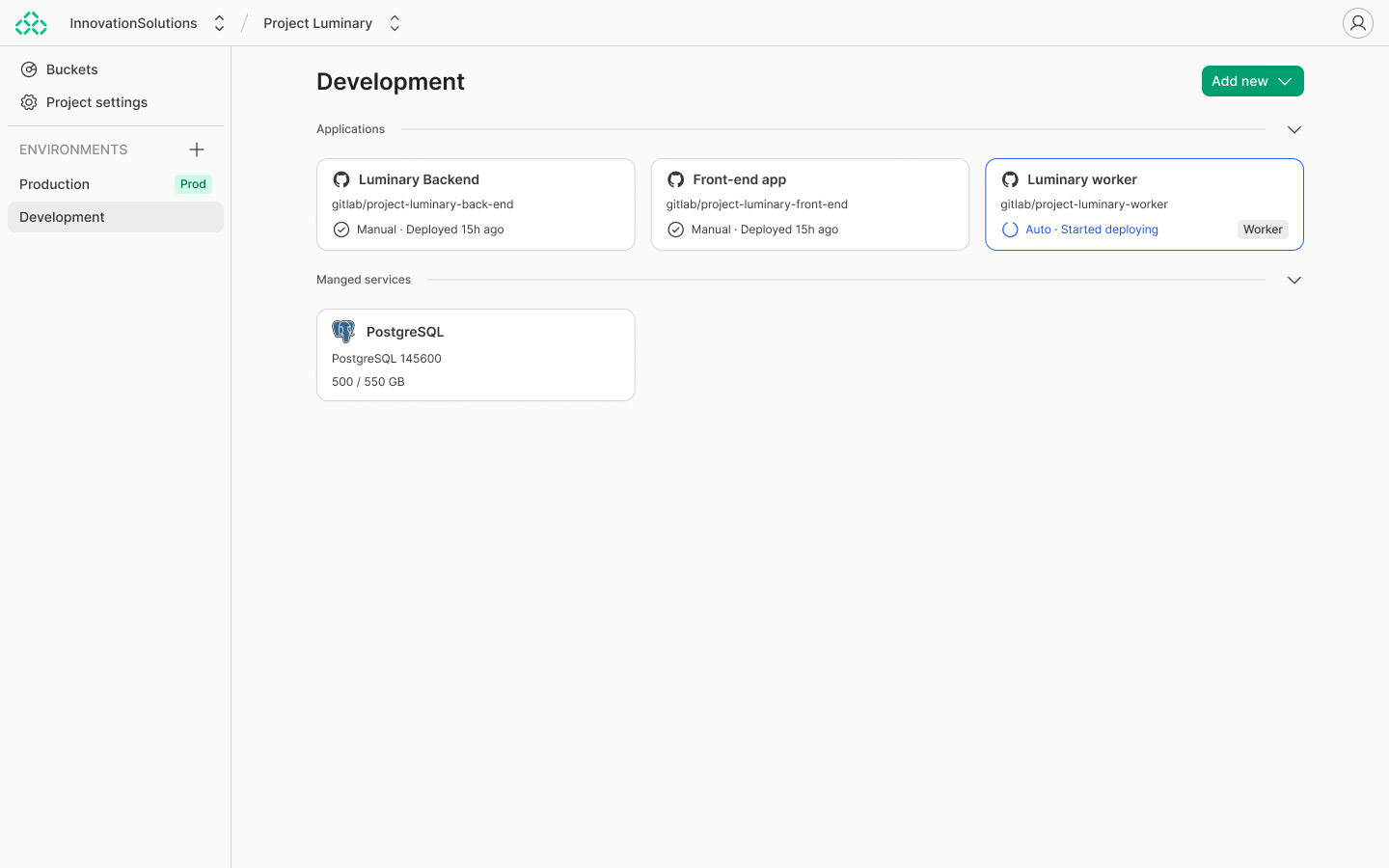Open the Front-end app application title
Screen dimensions: 1389x868
coord(739,179)
